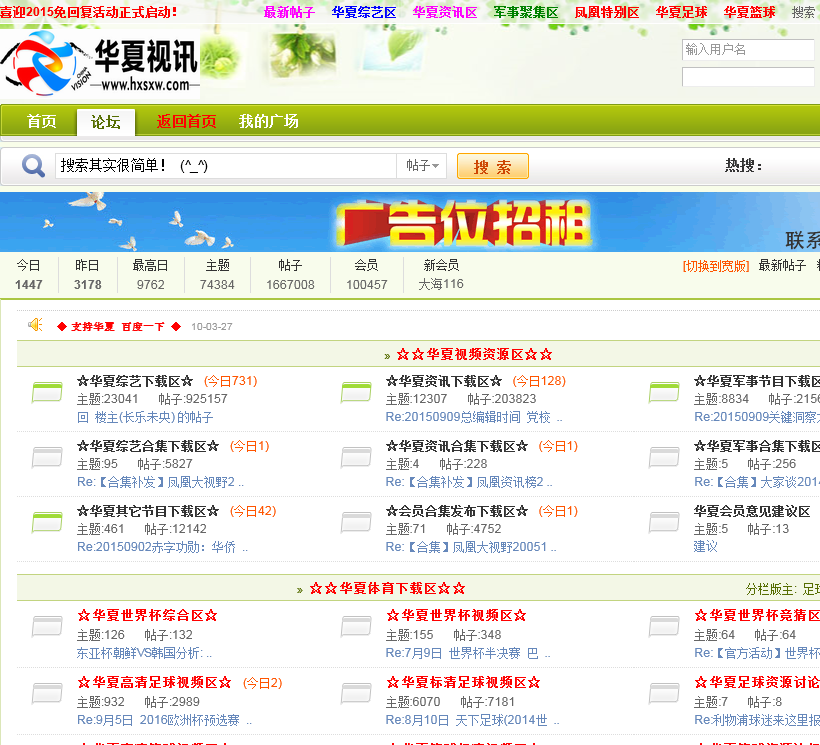Viewport: 820px width, 745px height.
Task: Click 切换到宽版 link
Action: point(716,266)
